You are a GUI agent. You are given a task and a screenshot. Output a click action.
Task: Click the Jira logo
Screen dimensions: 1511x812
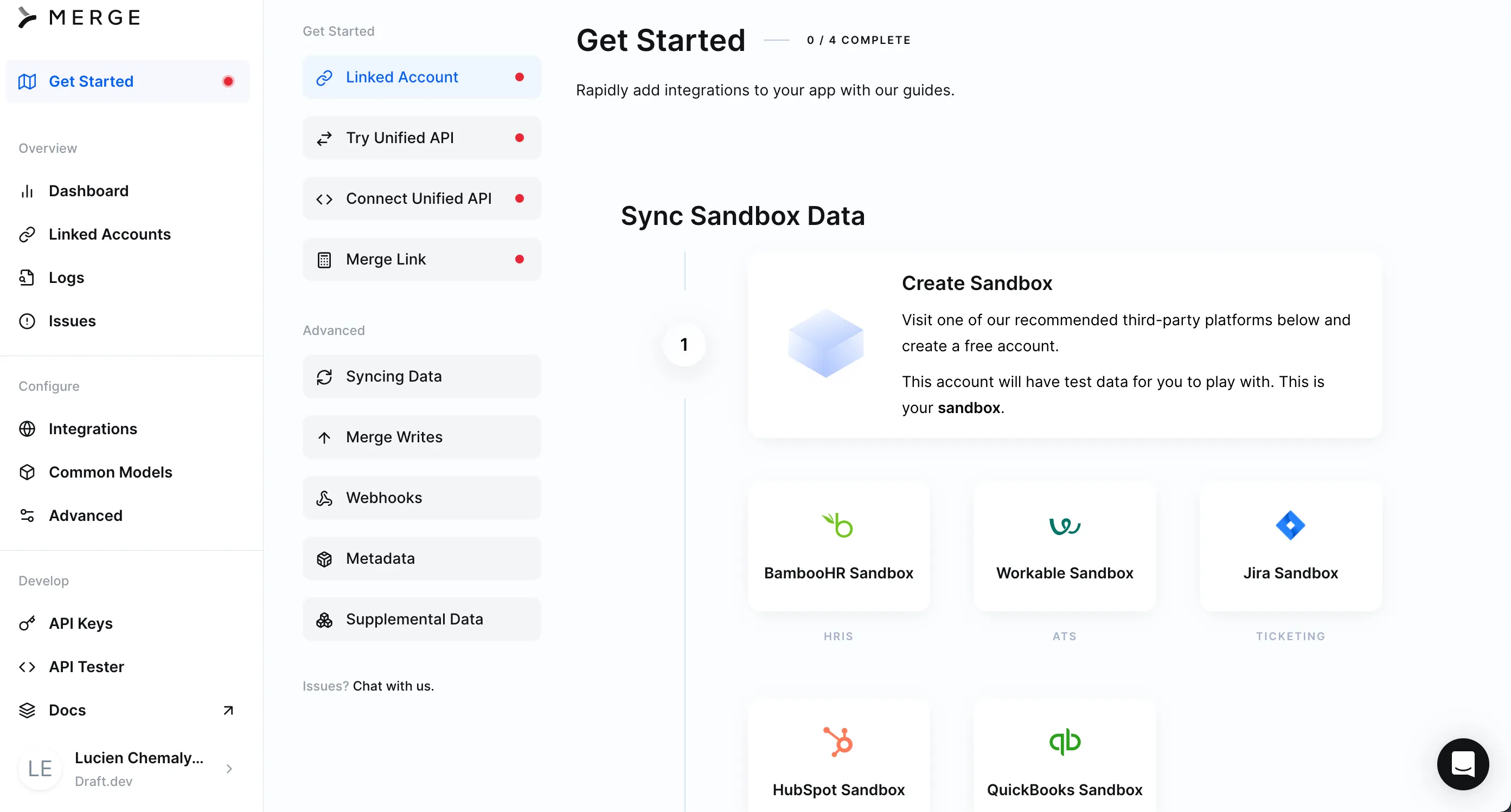point(1290,525)
